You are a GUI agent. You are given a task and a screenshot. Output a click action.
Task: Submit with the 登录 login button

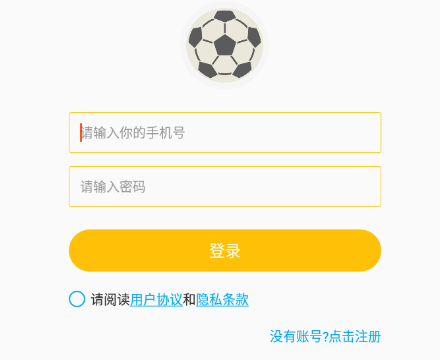click(x=225, y=250)
